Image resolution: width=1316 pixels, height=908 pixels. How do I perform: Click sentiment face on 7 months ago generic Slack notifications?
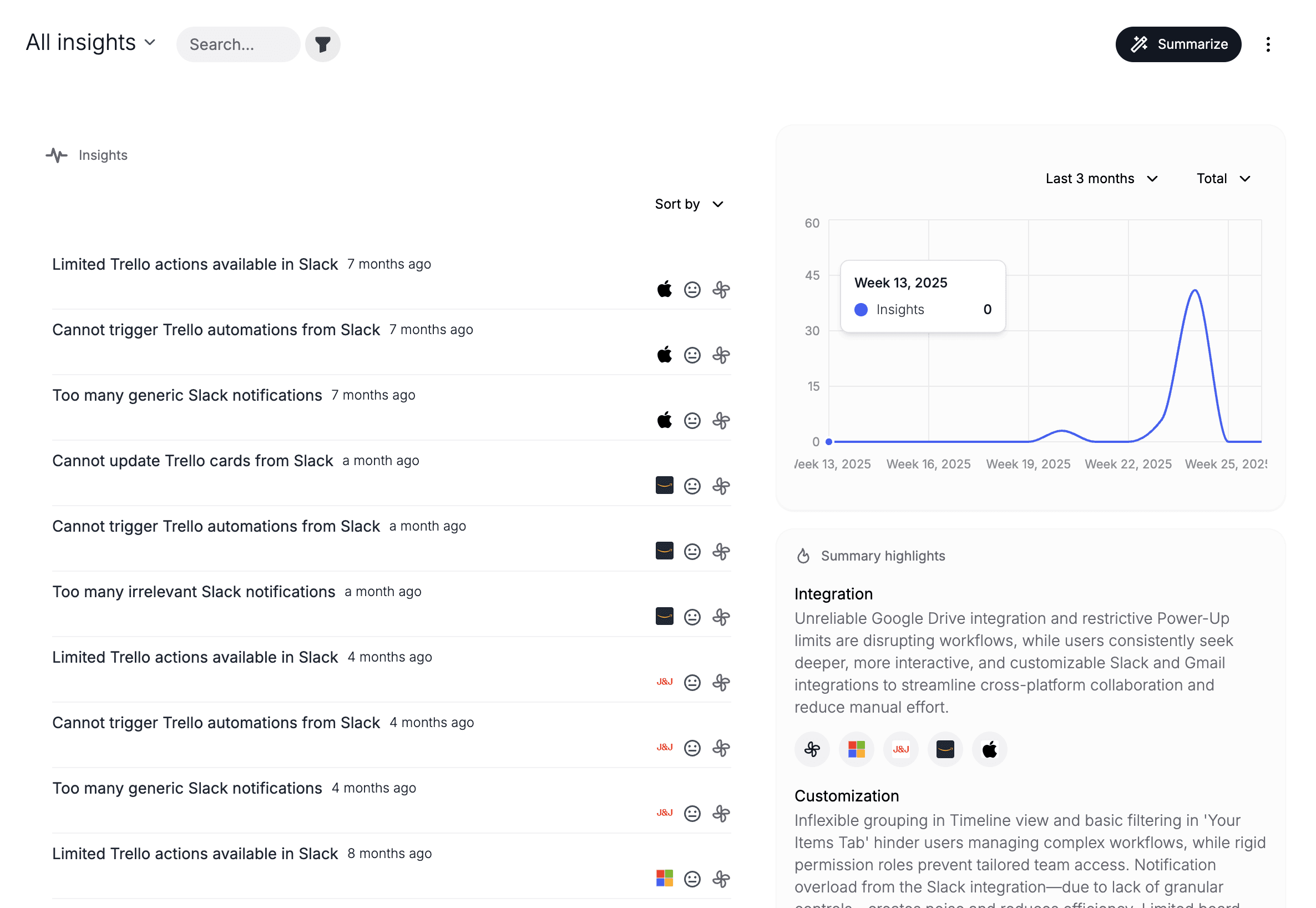pyautogui.click(x=692, y=421)
